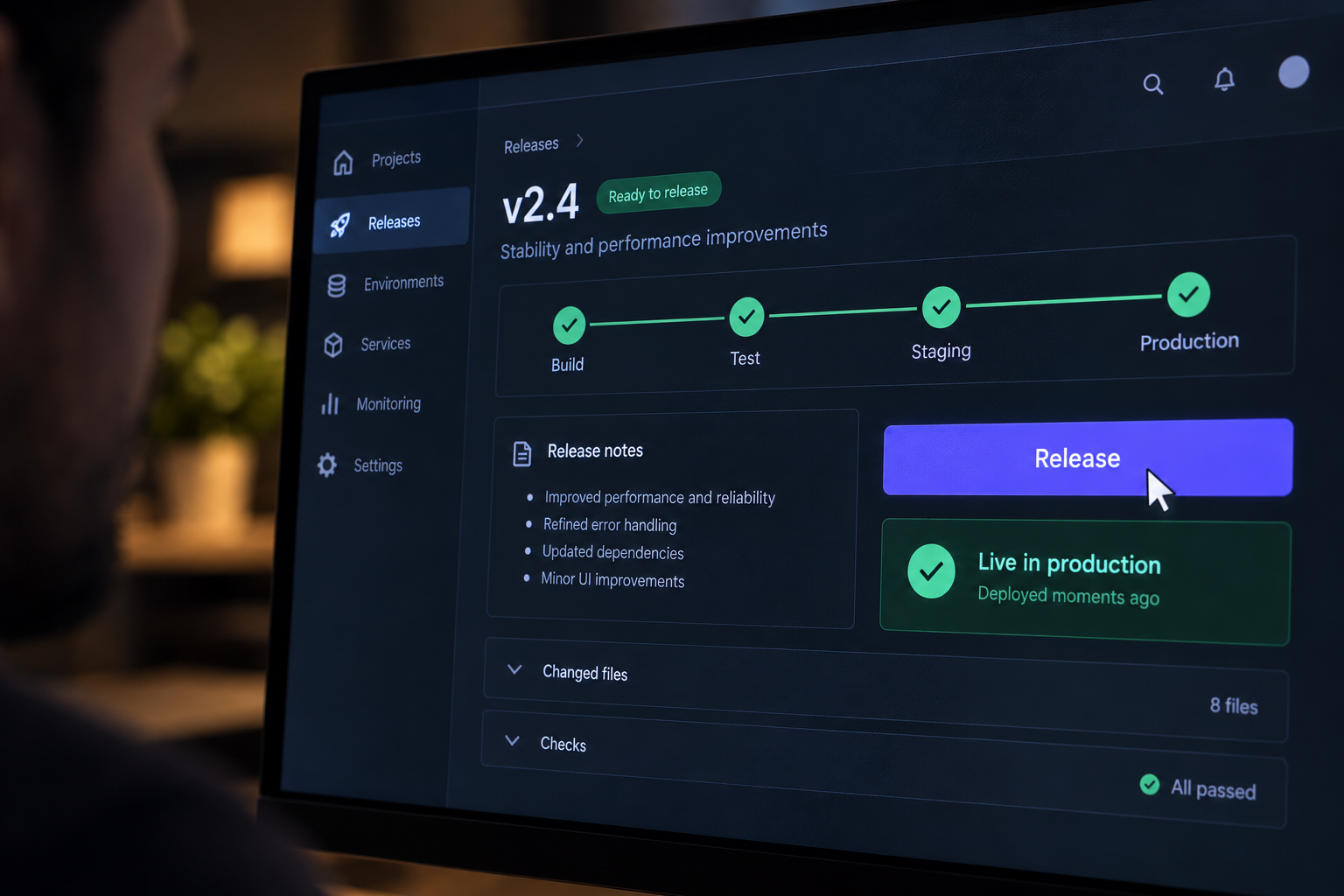1344x896 pixels.
Task: Click the Releases breadcrumb link
Action: click(531, 145)
